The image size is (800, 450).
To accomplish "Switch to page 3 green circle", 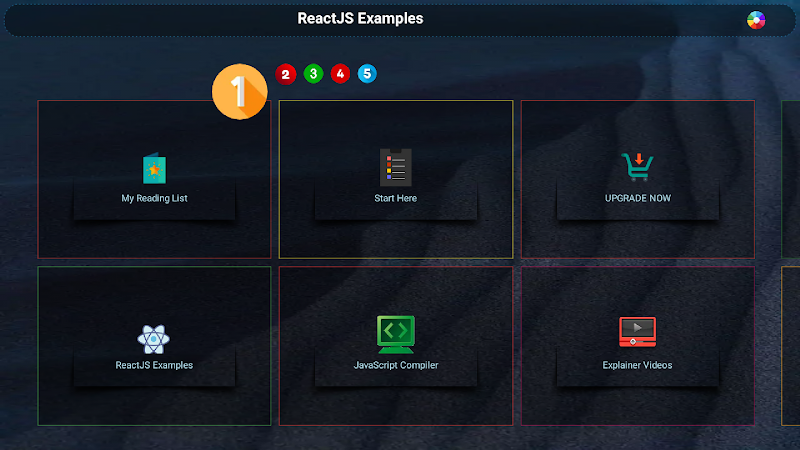I will 313,73.
